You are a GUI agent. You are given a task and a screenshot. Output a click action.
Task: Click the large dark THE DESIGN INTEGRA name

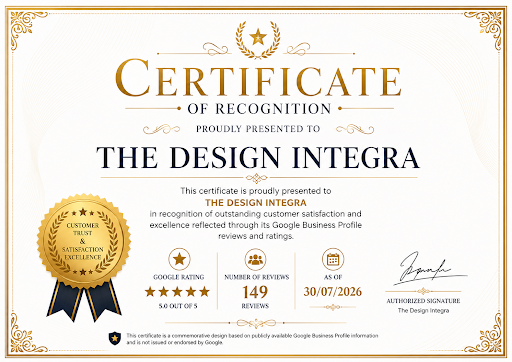pos(258,157)
